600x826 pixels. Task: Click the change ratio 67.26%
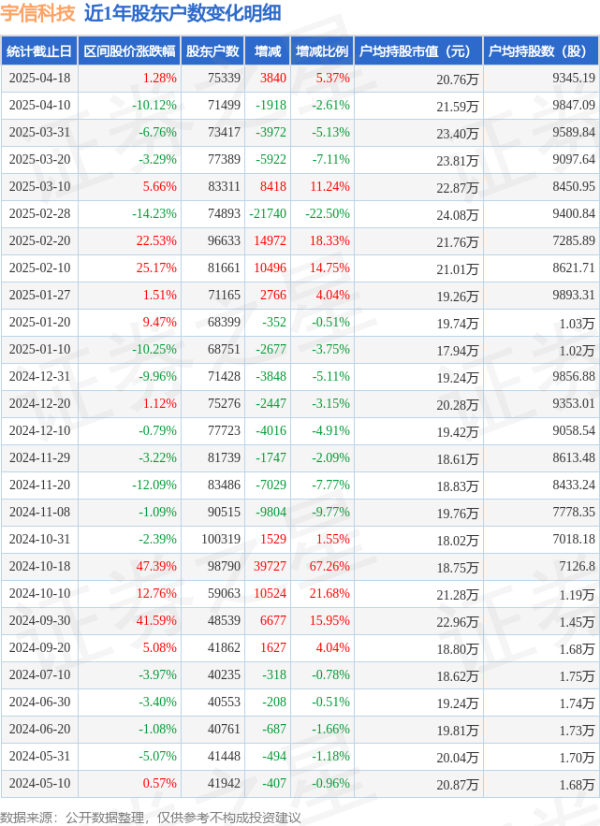point(330,566)
